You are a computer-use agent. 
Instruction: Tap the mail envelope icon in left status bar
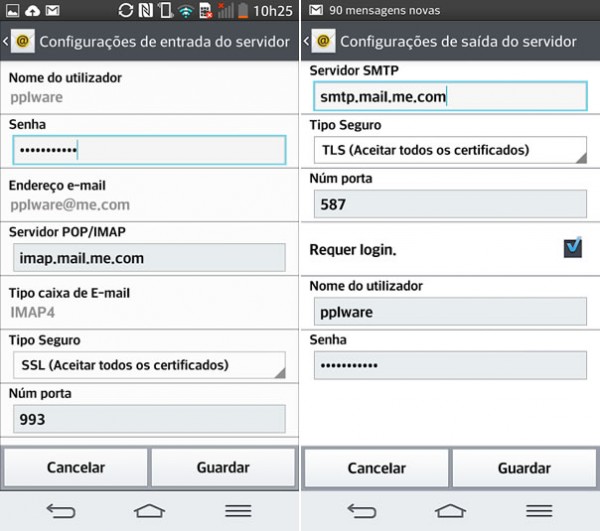click(52, 10)
